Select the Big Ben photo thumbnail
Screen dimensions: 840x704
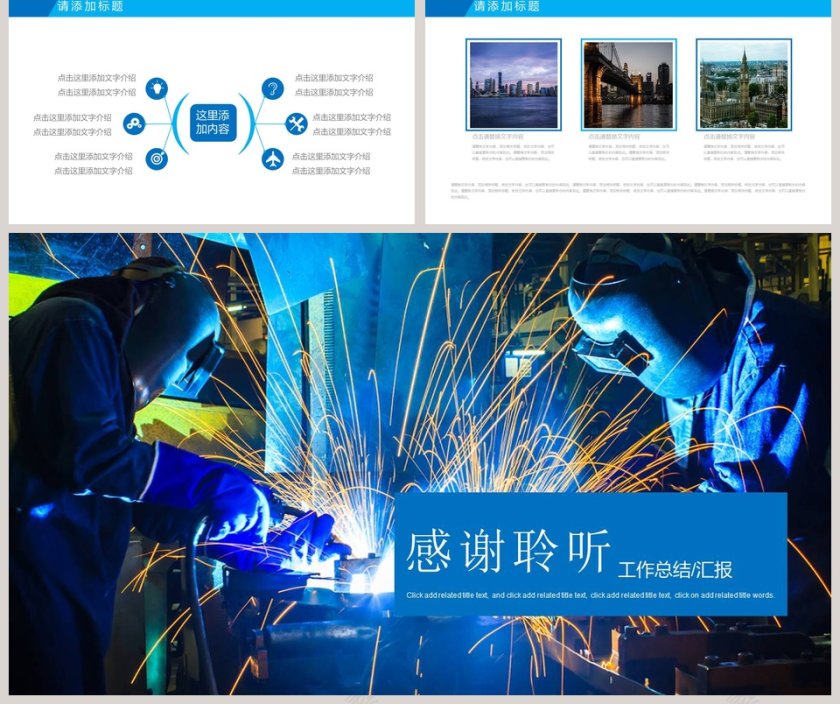click(x=742, y=85)
